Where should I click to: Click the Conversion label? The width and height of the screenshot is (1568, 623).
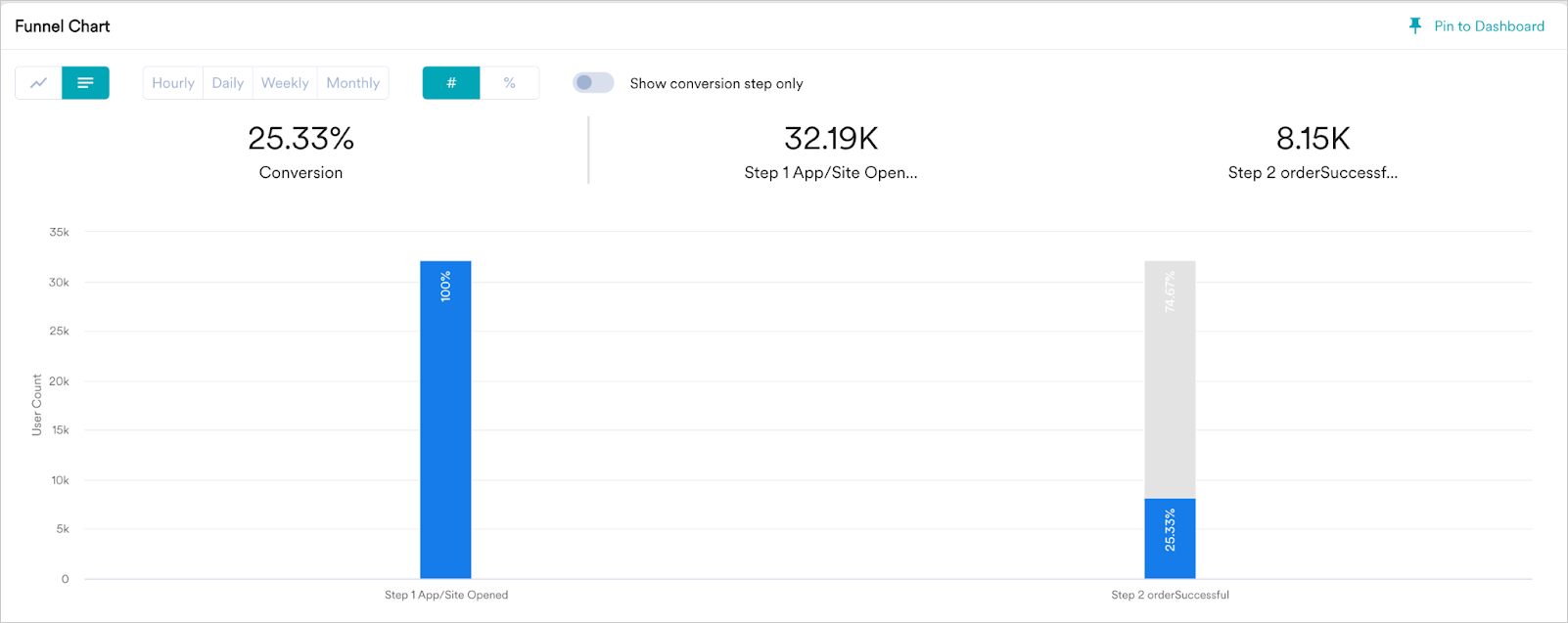pos(300,173)
